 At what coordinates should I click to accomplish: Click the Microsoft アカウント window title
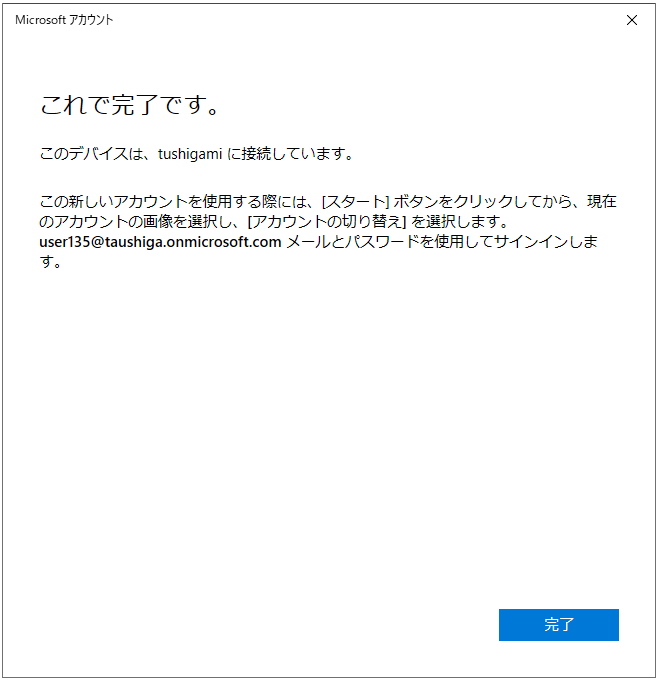pos(64,20)
